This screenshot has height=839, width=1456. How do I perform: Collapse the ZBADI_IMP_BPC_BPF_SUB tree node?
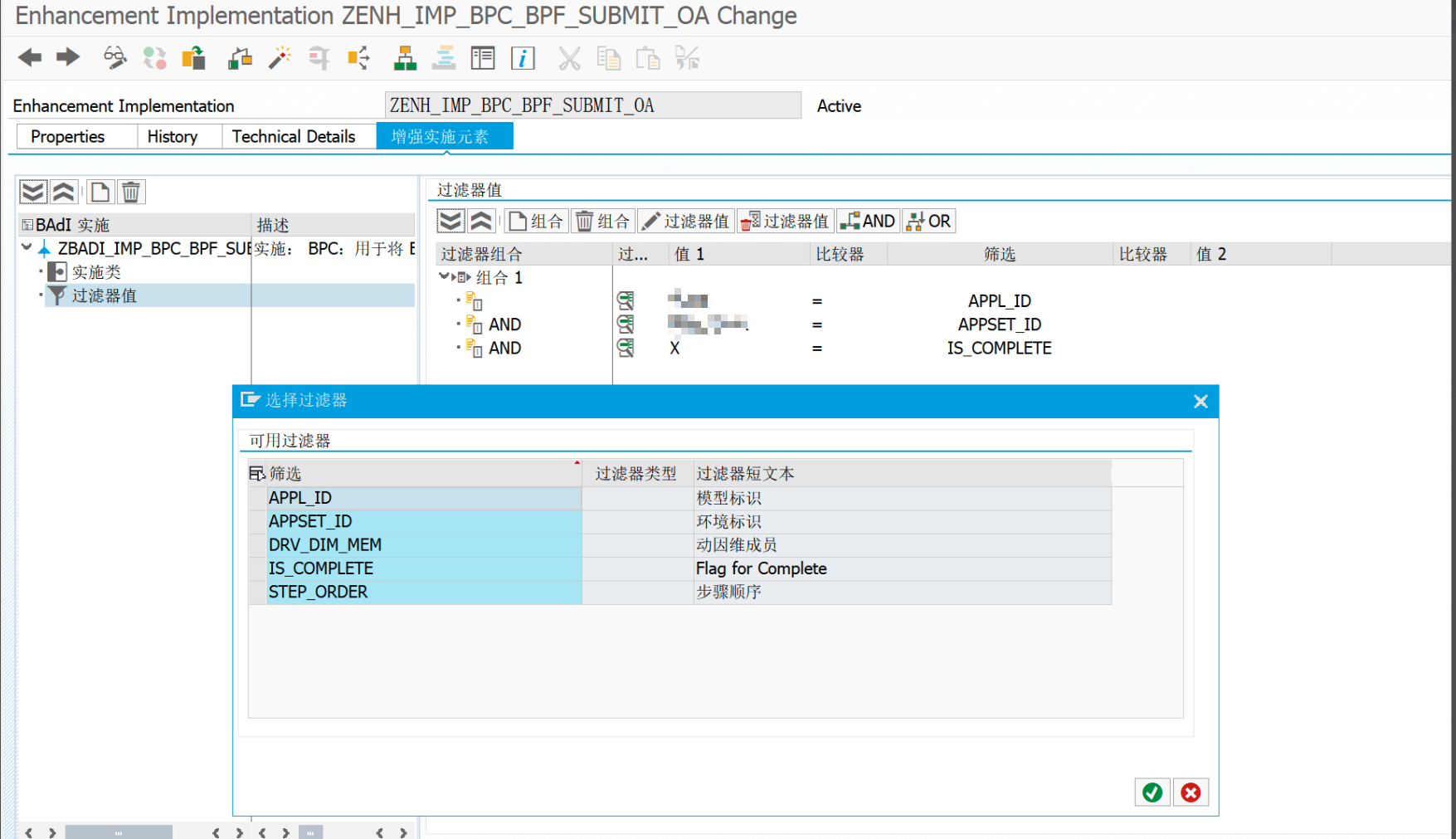tap(26, 247)
